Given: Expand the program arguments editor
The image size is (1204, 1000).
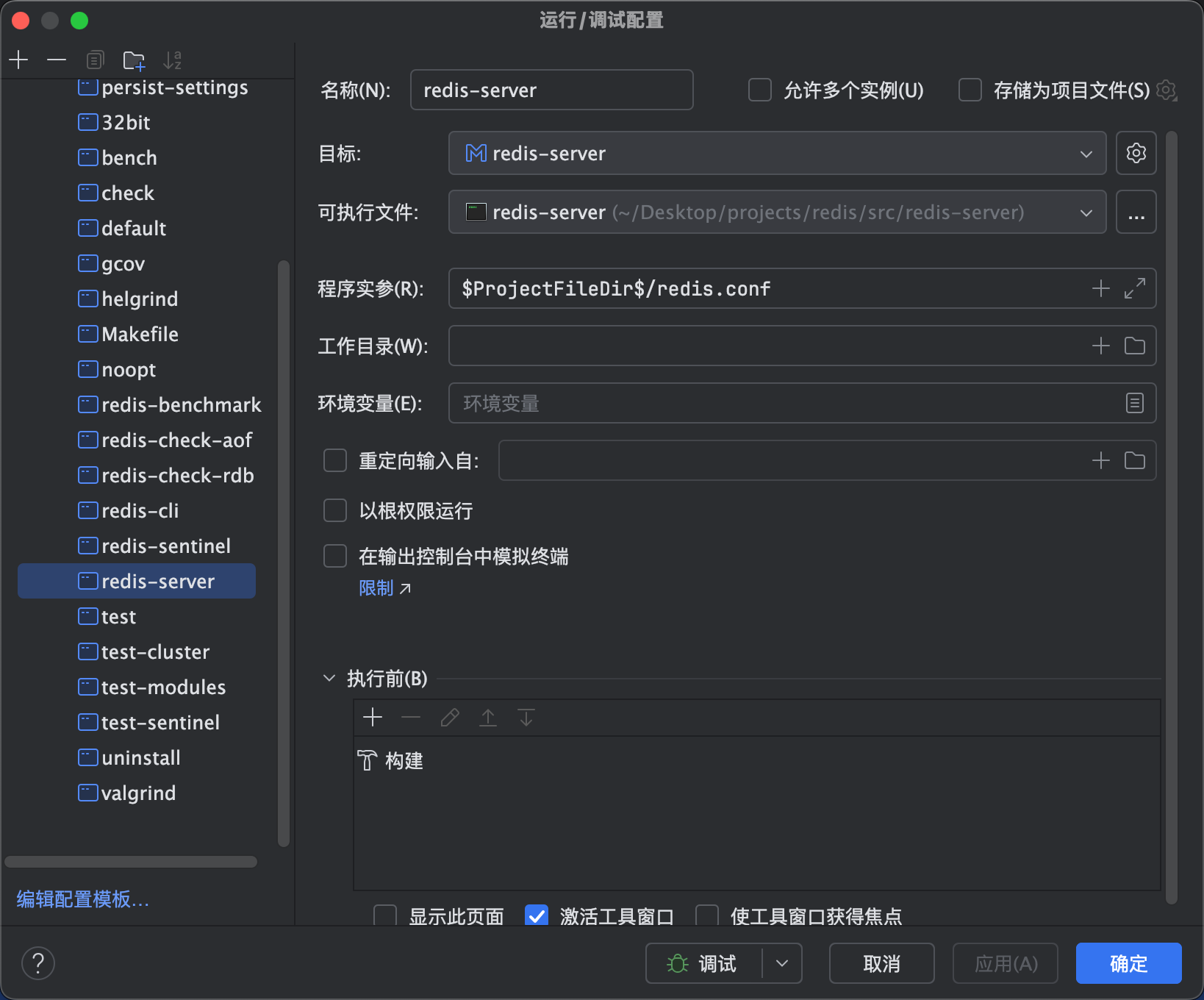Looking at the screenshot, I should (1135, 288).
